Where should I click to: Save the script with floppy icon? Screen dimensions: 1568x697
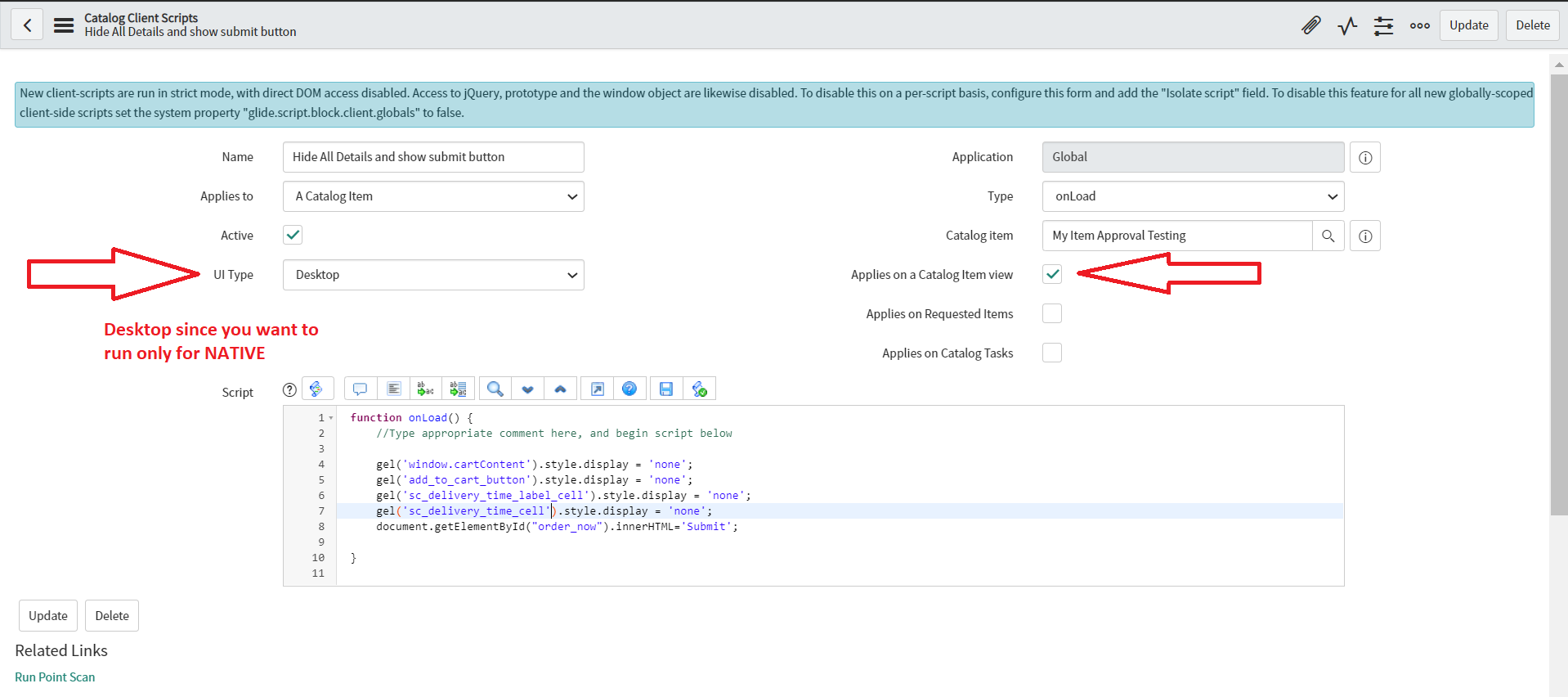(x=666, y=389)
